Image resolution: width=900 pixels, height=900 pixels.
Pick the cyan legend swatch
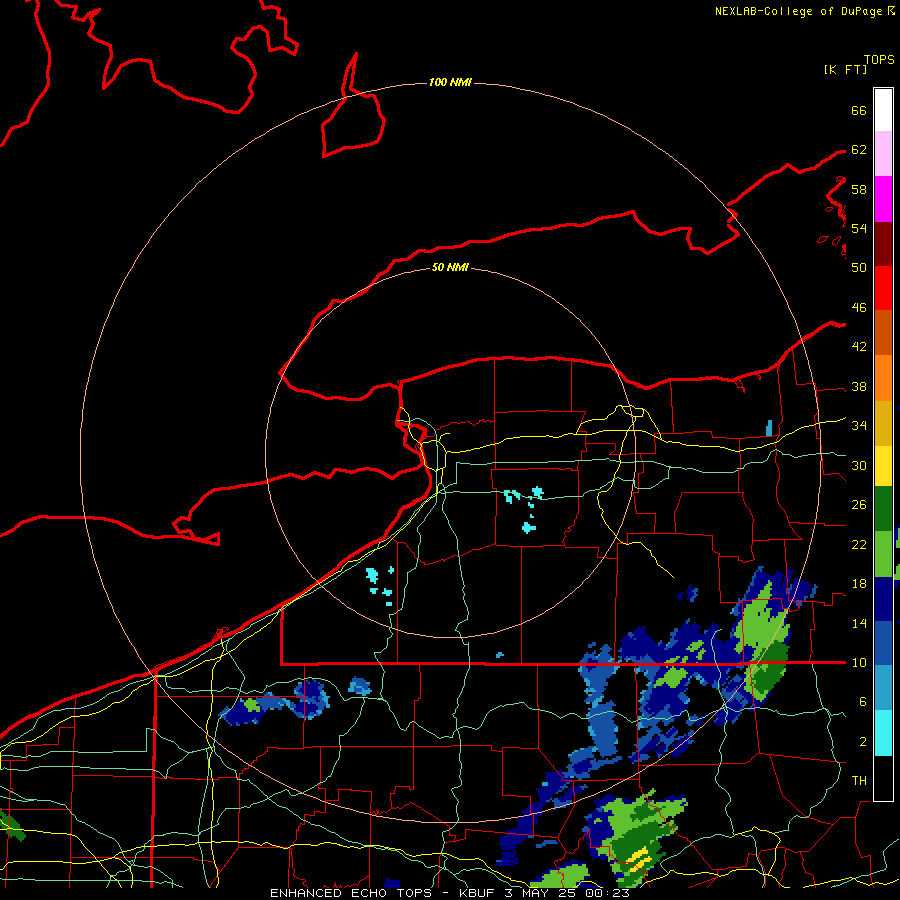(883, 733)
